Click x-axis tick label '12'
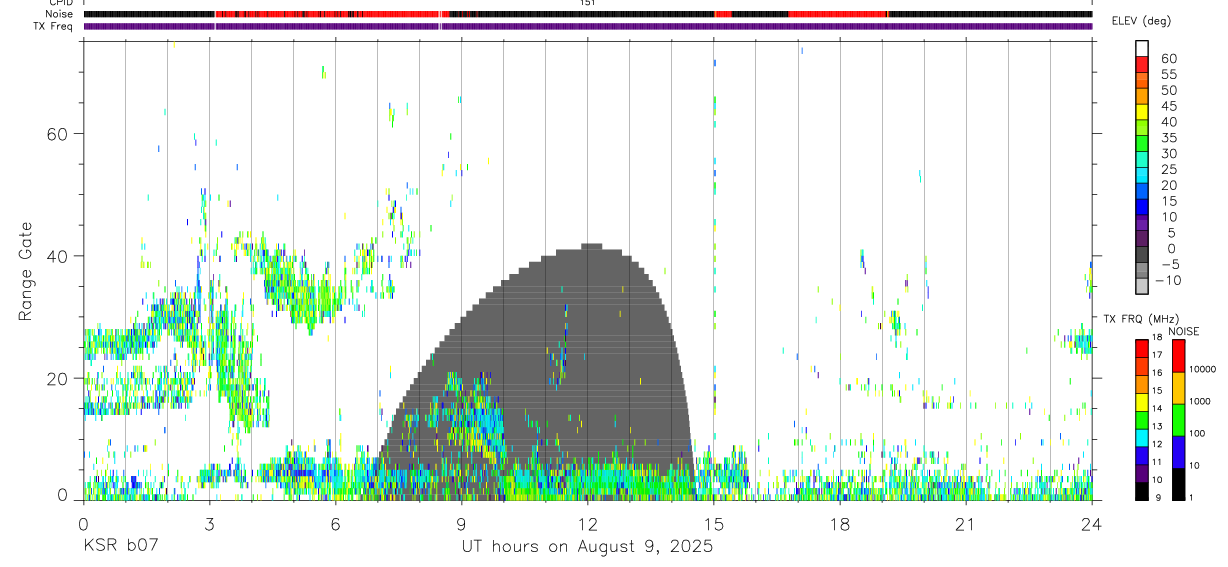Viewport: 1228px width, 567px height. pos(588,523)
